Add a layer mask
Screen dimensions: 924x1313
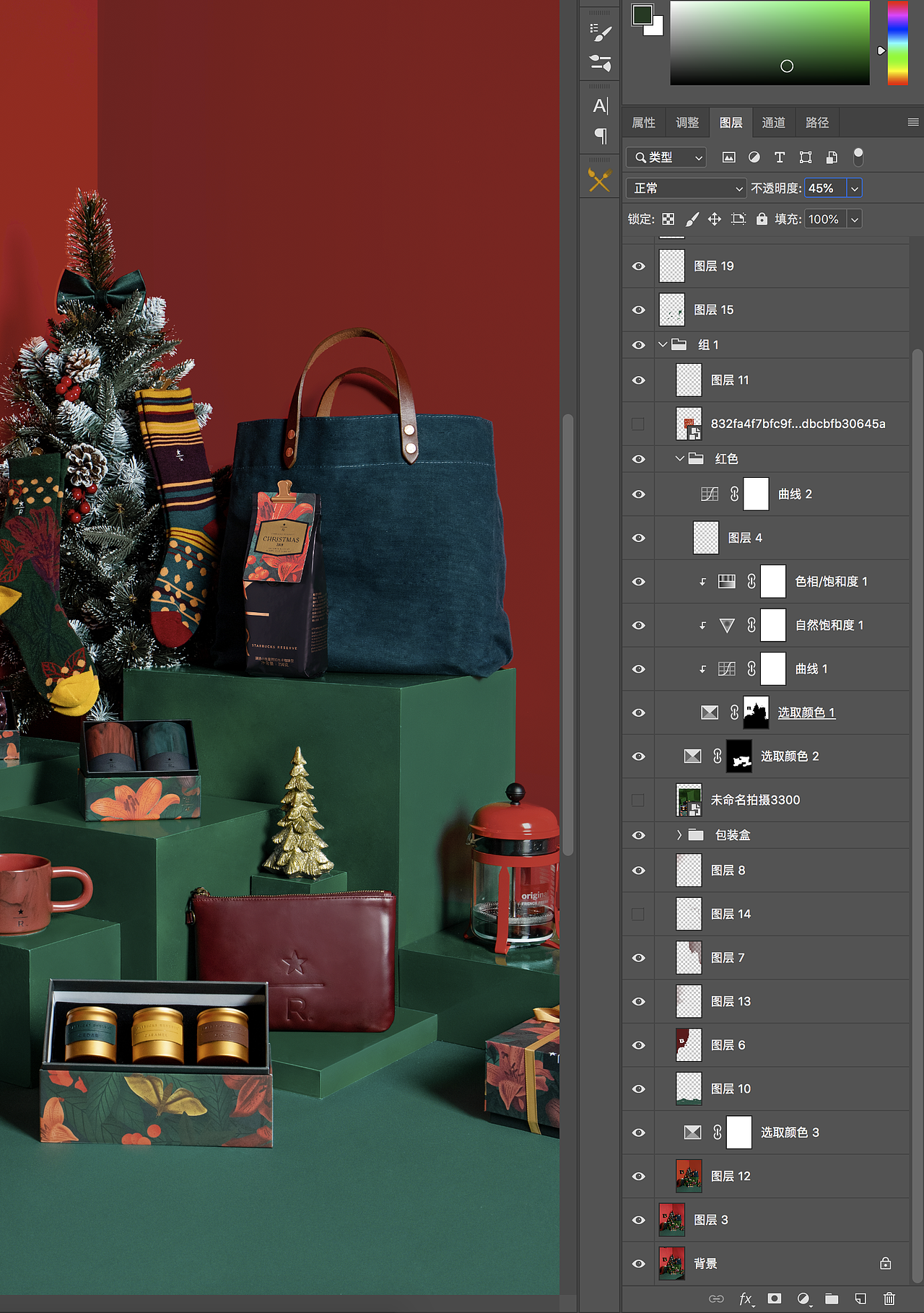775,1299
